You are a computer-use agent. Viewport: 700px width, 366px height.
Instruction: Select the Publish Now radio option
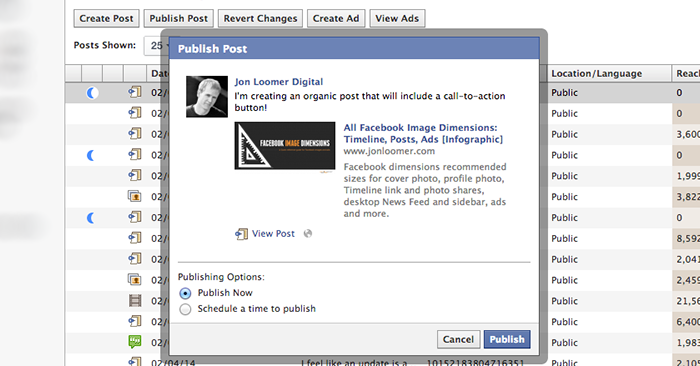coord(185,293)
